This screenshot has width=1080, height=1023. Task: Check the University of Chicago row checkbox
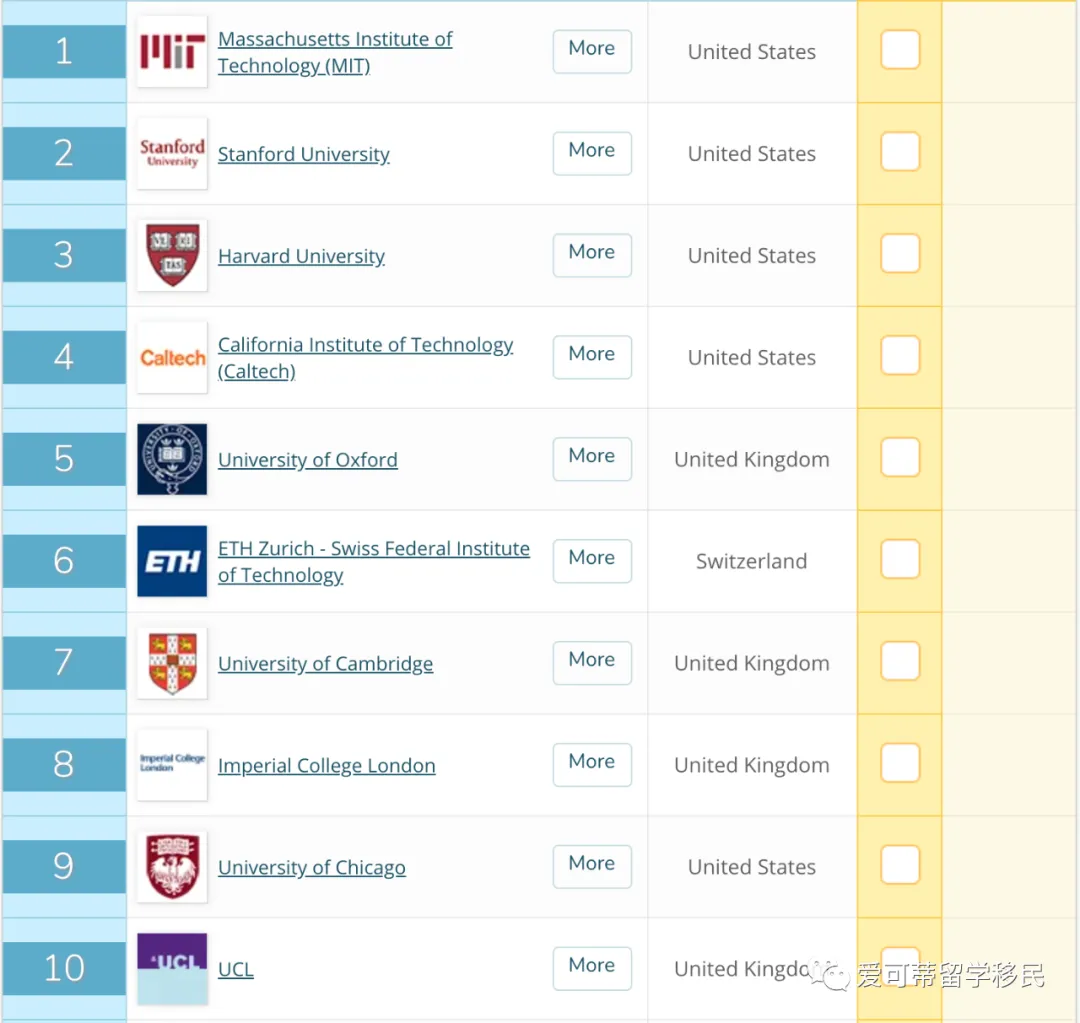900,865
